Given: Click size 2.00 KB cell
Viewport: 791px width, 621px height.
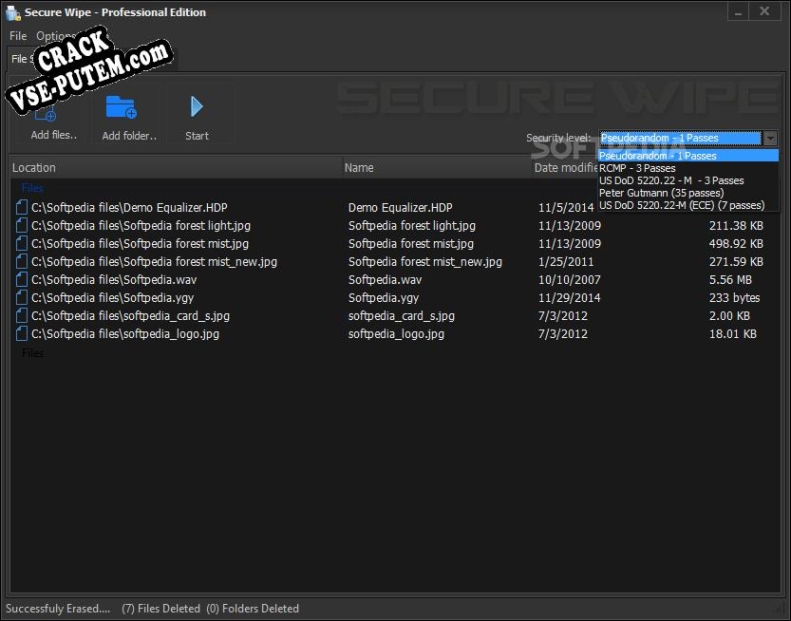Looking at the screenshot, I should [x=729, y=316].
